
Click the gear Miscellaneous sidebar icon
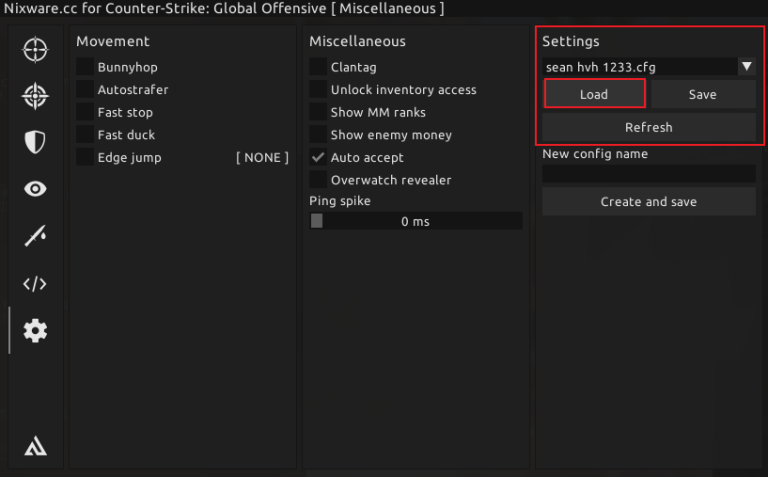pos(35,330)
